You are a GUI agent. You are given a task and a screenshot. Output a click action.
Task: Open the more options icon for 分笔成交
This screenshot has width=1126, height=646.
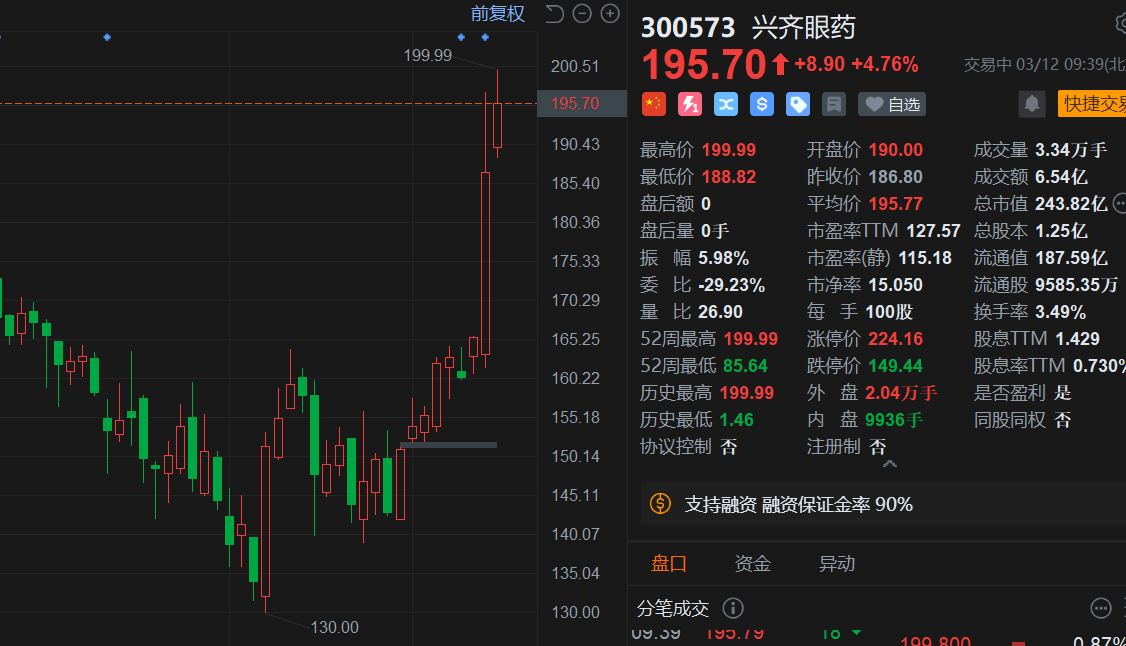click(1101, 609)
